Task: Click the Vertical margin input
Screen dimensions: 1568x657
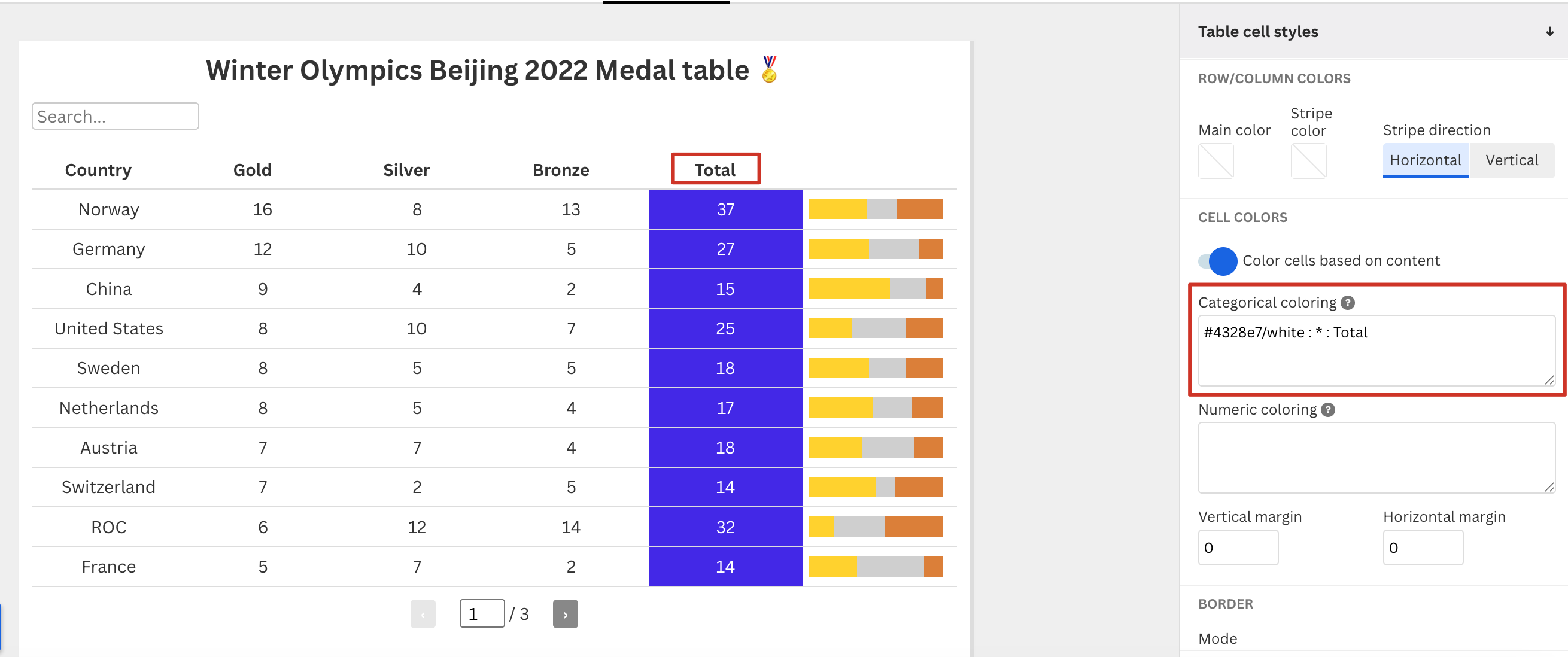Action: [x=1238, y=547]
